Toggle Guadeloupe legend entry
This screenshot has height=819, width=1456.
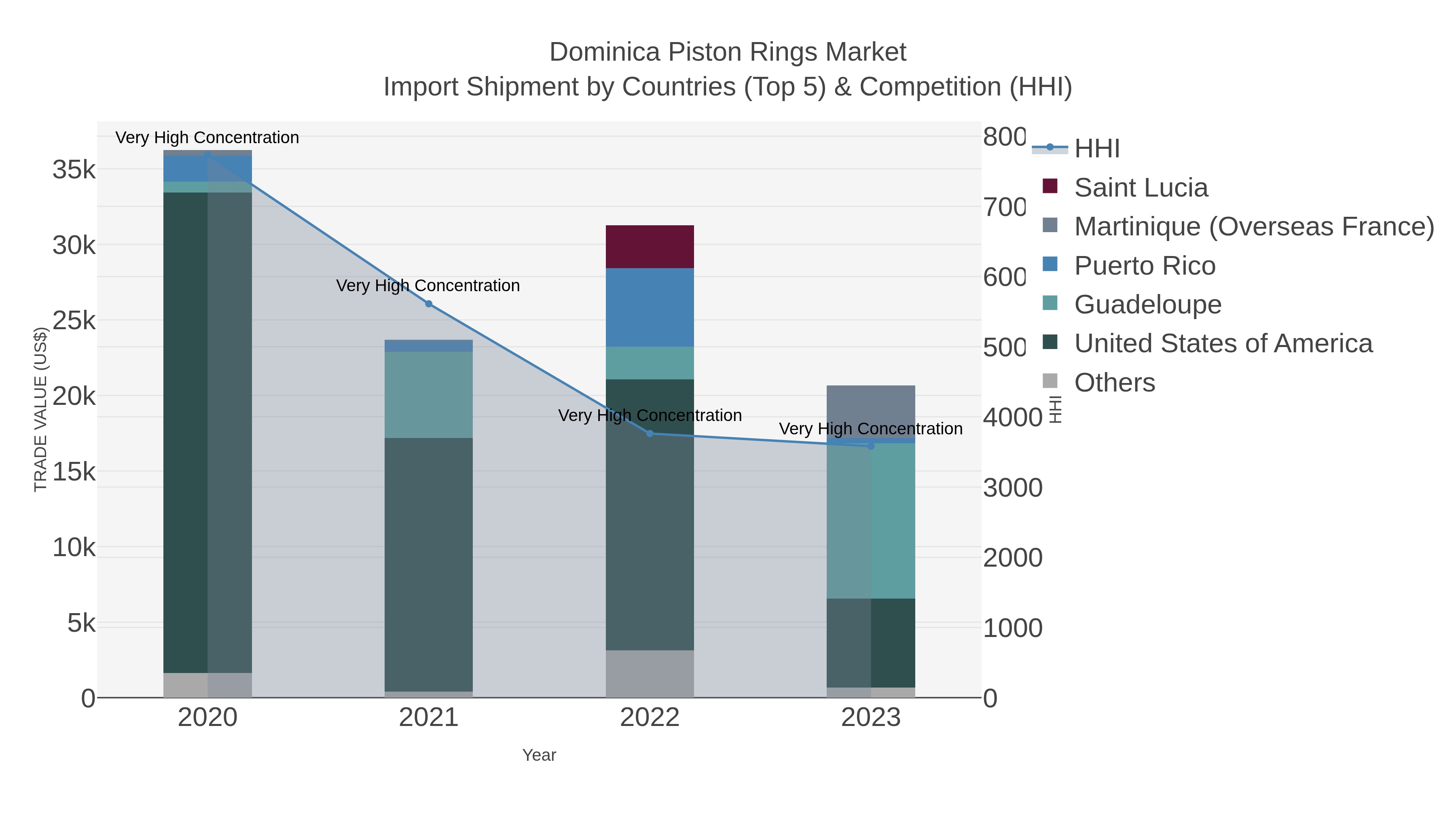point(1132,305)
